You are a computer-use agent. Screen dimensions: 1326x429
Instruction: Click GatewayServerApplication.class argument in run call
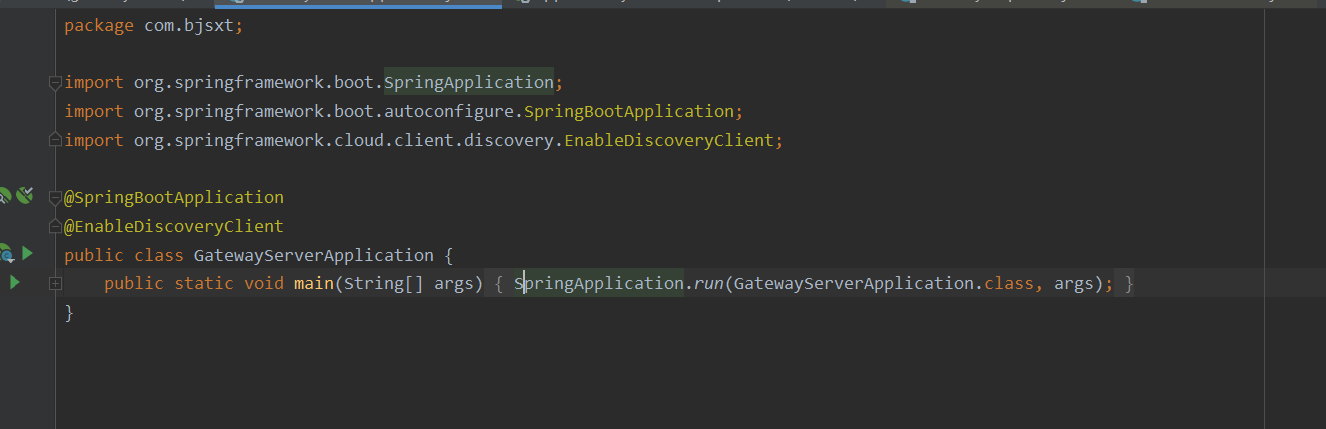click(884, 284)
